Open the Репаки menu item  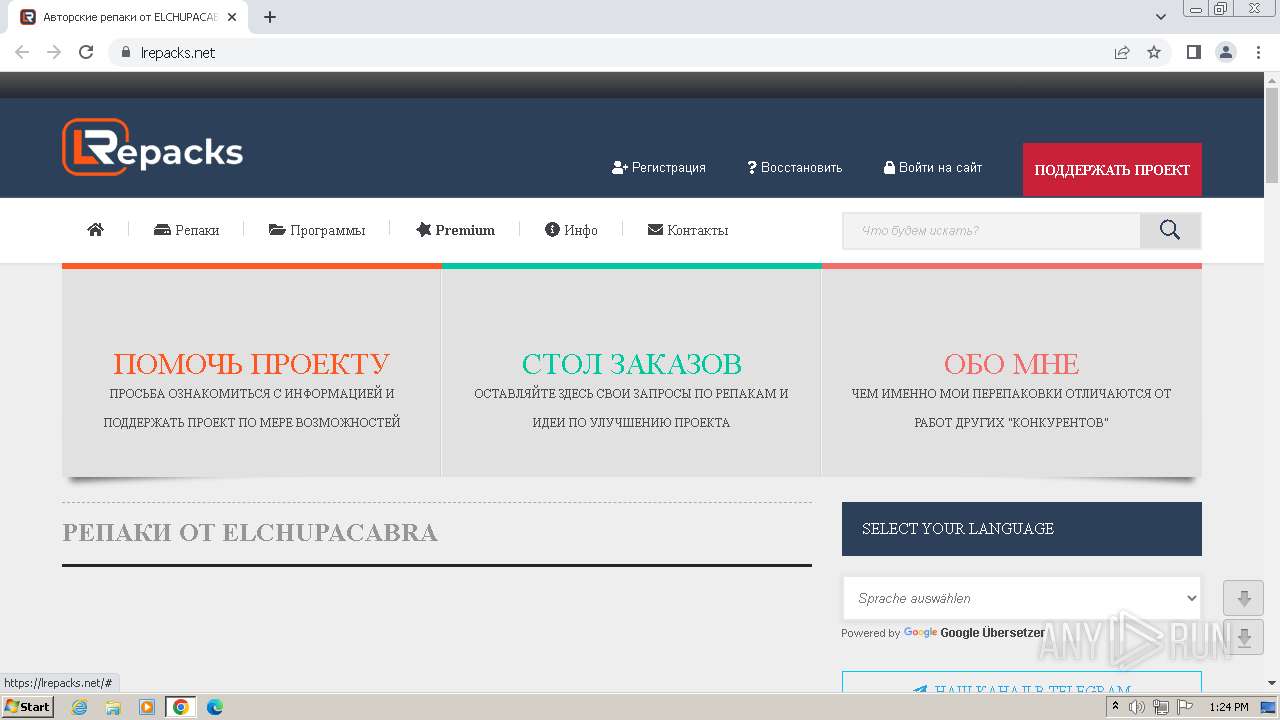(187, 230)
